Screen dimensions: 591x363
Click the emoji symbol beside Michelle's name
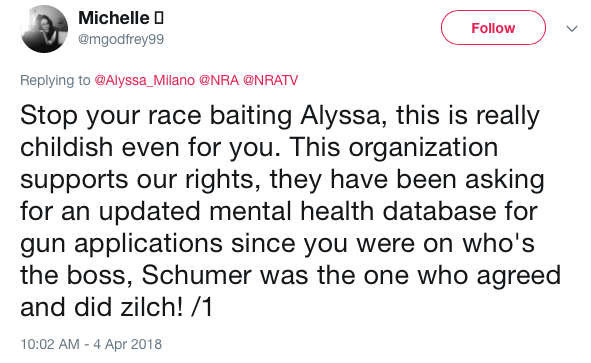pyautogui.click(x=159, y=18)
